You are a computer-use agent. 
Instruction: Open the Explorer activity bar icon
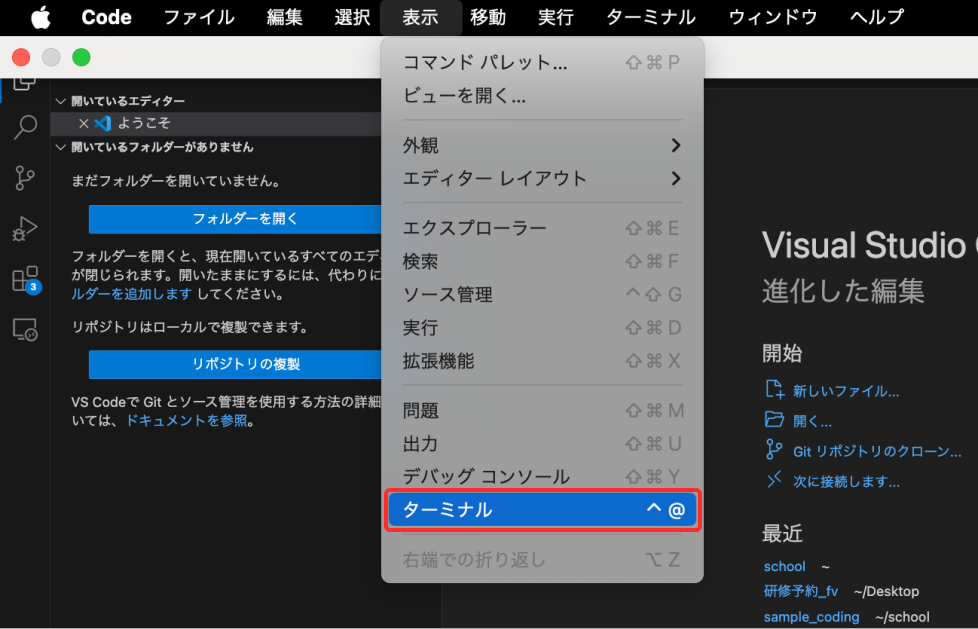[25, 83]
